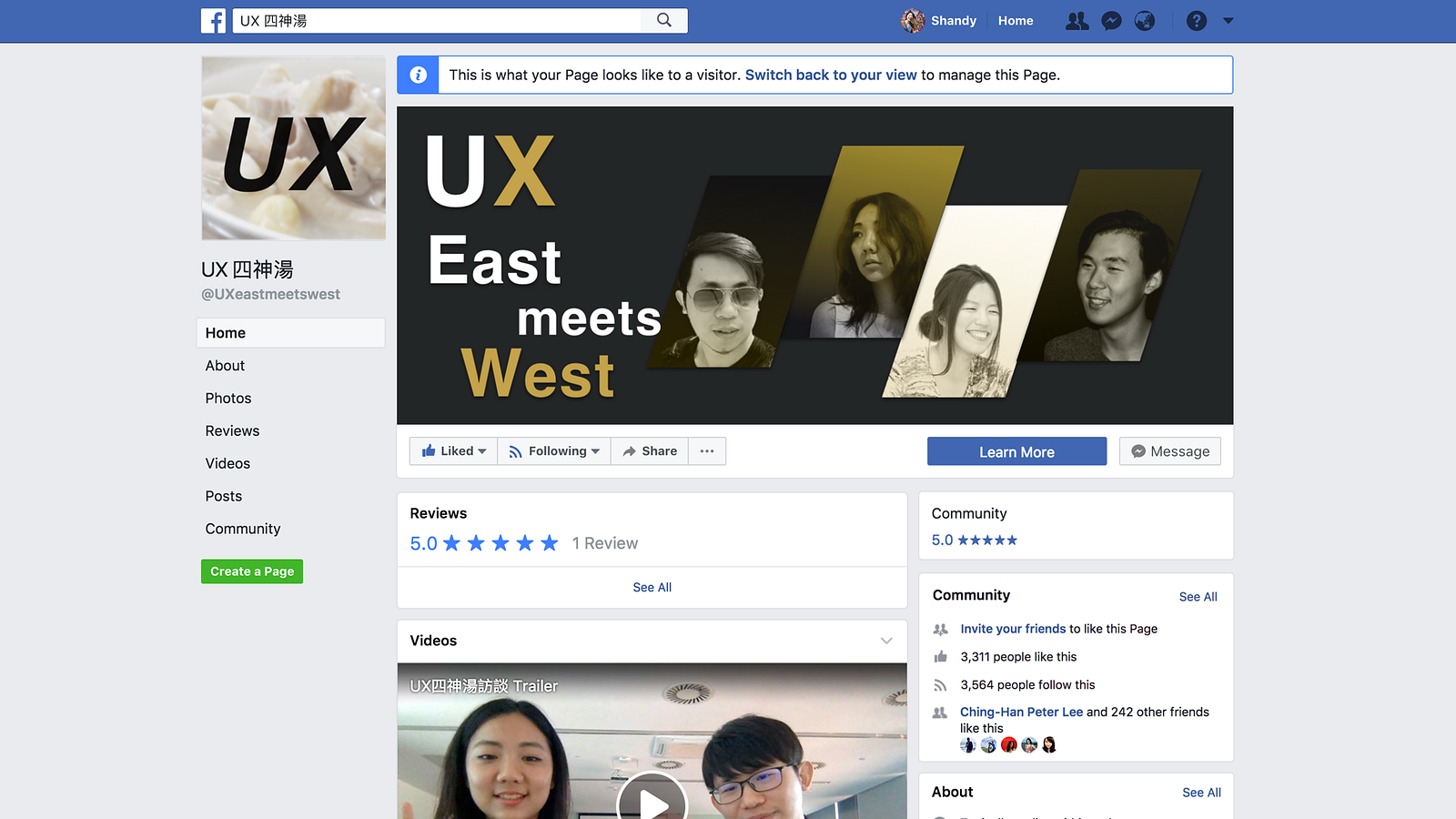Click the 5.0 stars rating in the Community card
1456x819 pixels.
point(975,541)
